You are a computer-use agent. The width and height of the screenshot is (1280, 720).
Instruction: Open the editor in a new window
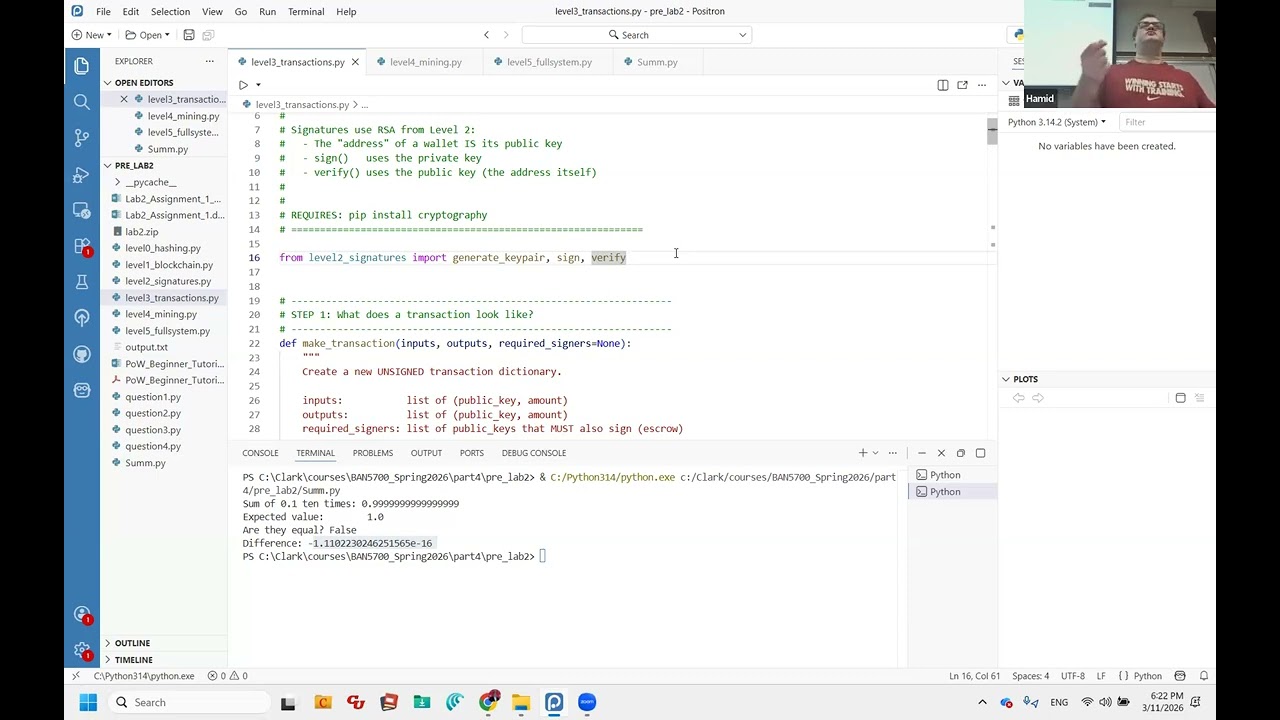pos(962,85)
